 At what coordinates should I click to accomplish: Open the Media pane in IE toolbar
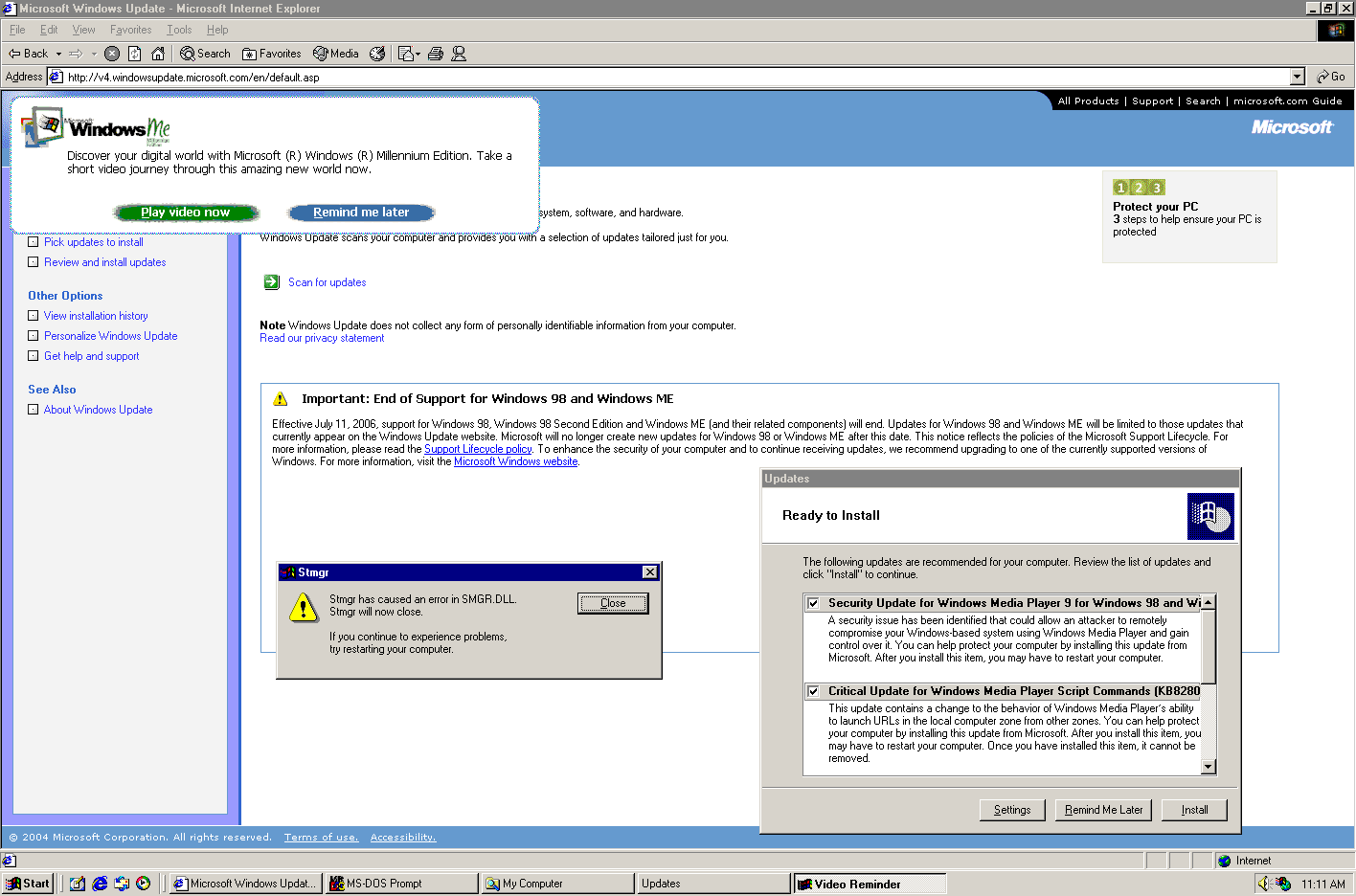pos(336,54)
